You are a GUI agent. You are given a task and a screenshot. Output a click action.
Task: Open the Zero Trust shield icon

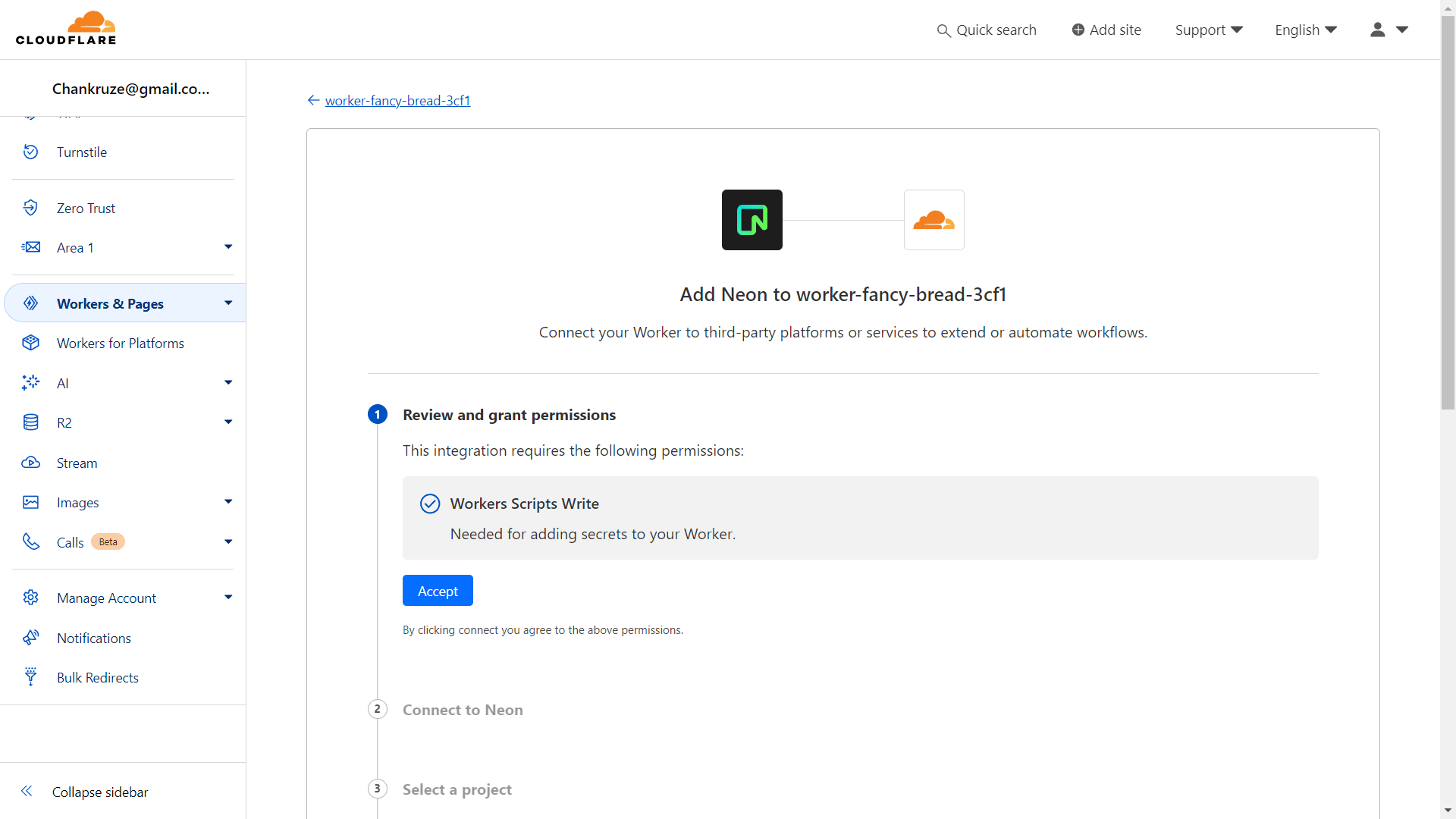coord(30,208)
